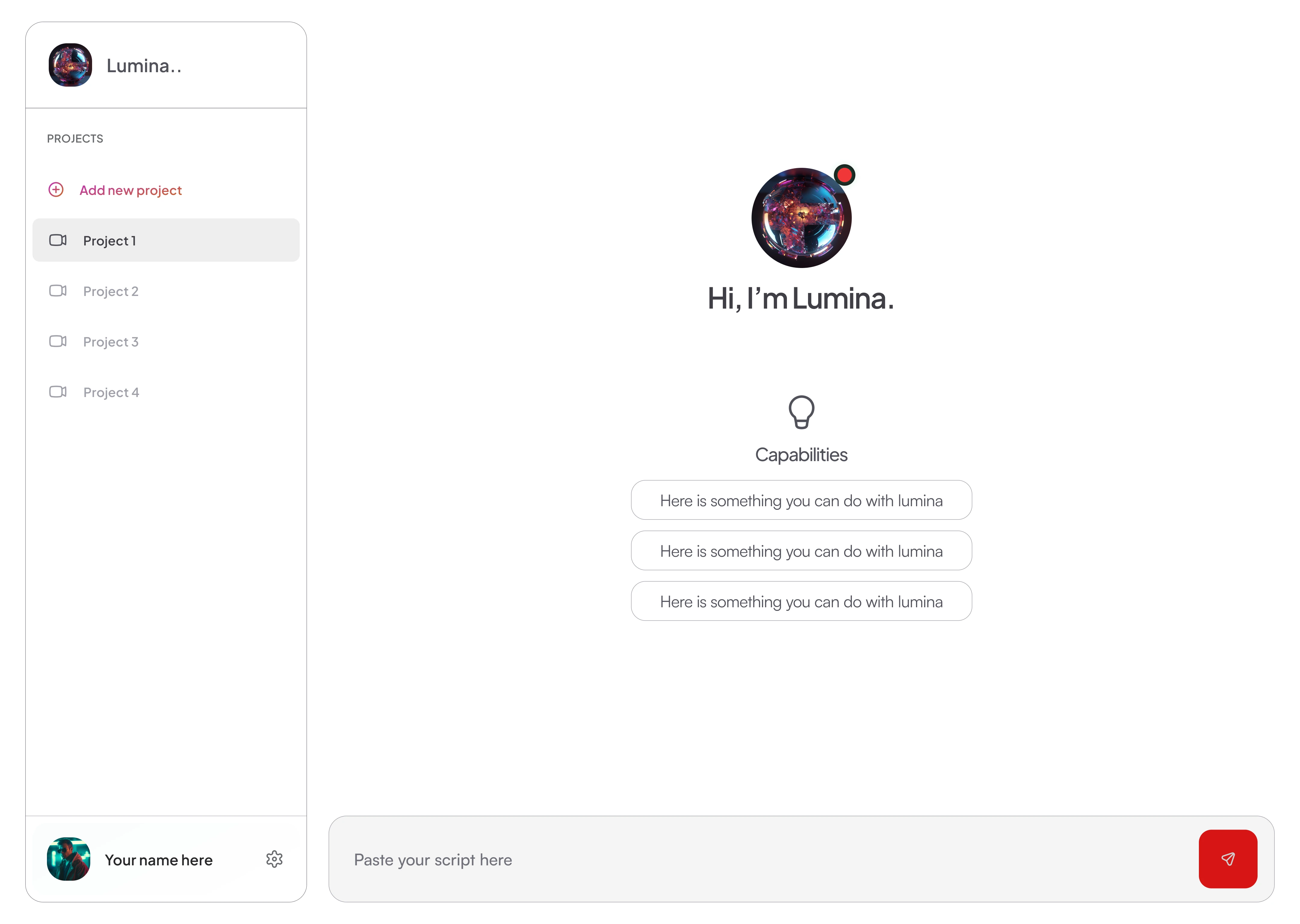
Task: Click the Lumina logo in the sidebar header
Action: coord(70,66)
